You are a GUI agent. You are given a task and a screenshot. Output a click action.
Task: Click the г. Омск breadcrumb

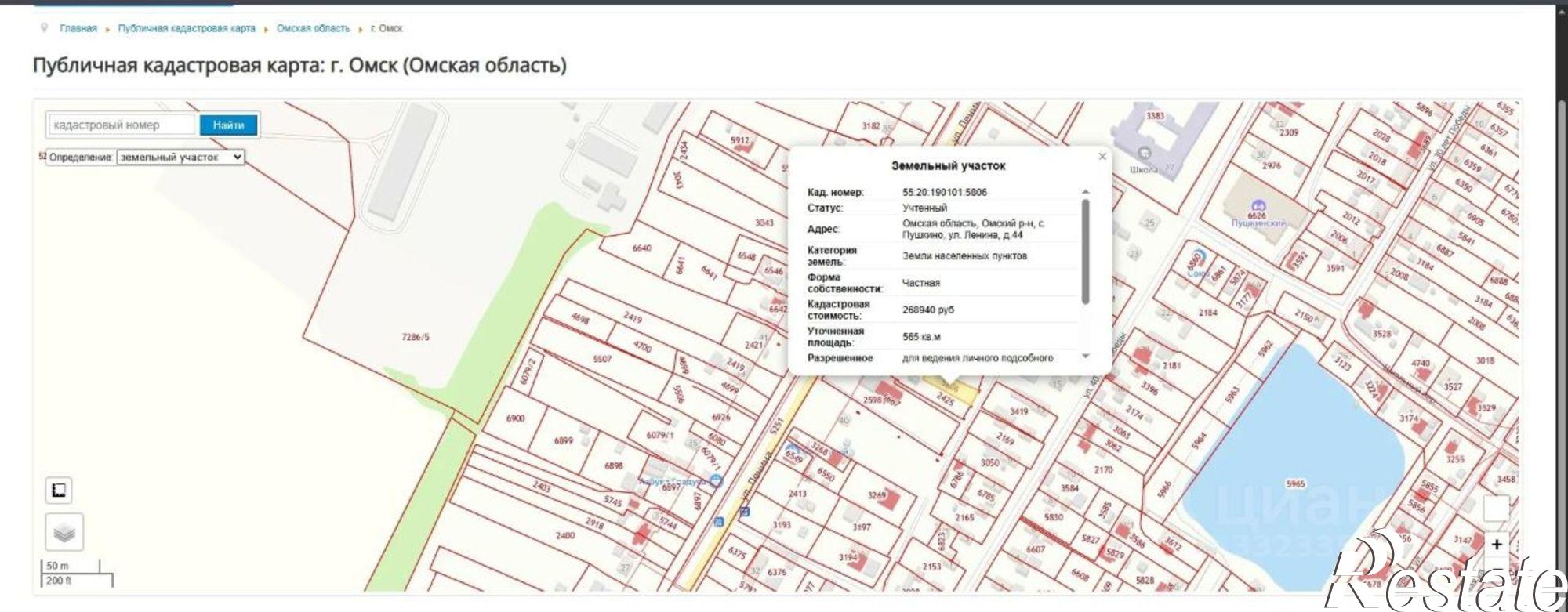387,28
